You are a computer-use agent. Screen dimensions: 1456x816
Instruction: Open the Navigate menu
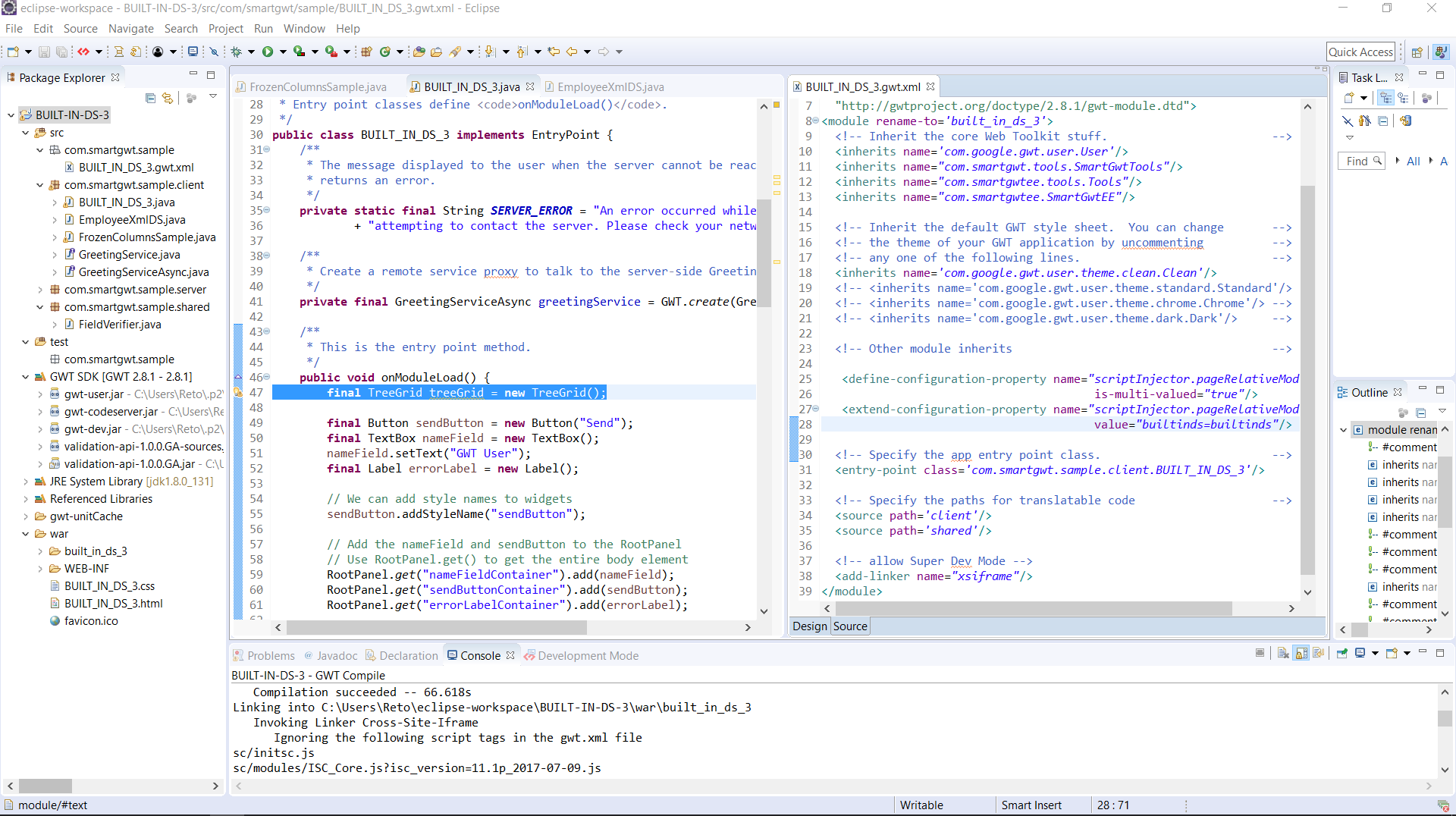point(130,29)
